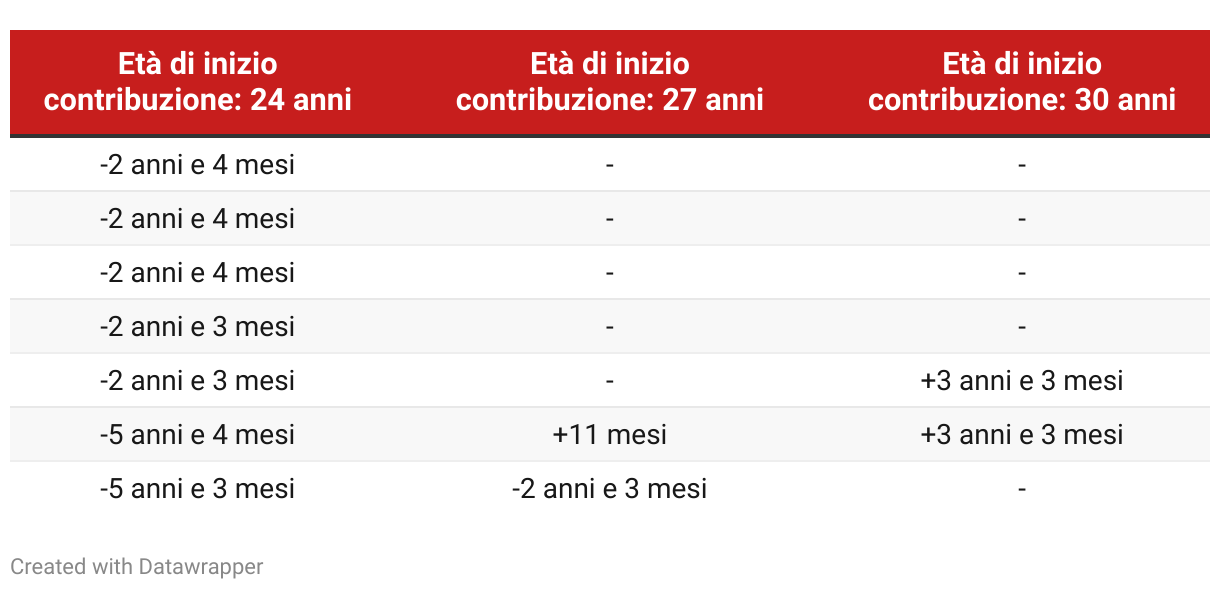Open the 'Created with Datawrapper' link

[137, 567]
